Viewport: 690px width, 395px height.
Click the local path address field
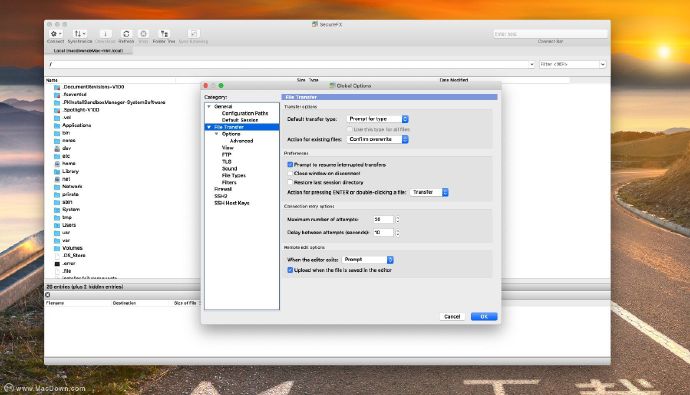click(x=288, y=64)
